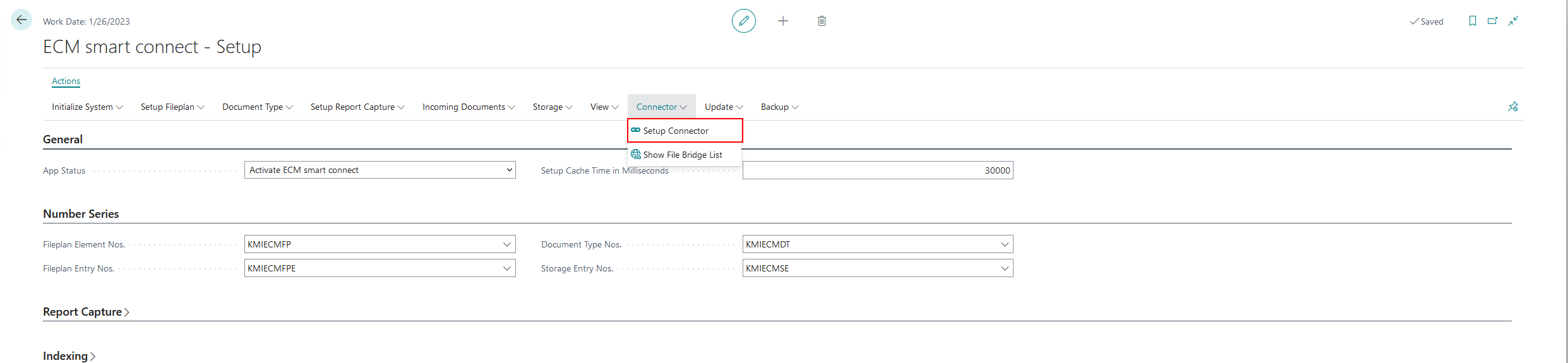The image size is (1568, 363).
Task: Click the collapse page arrows icon
Action: [1513, 21]
